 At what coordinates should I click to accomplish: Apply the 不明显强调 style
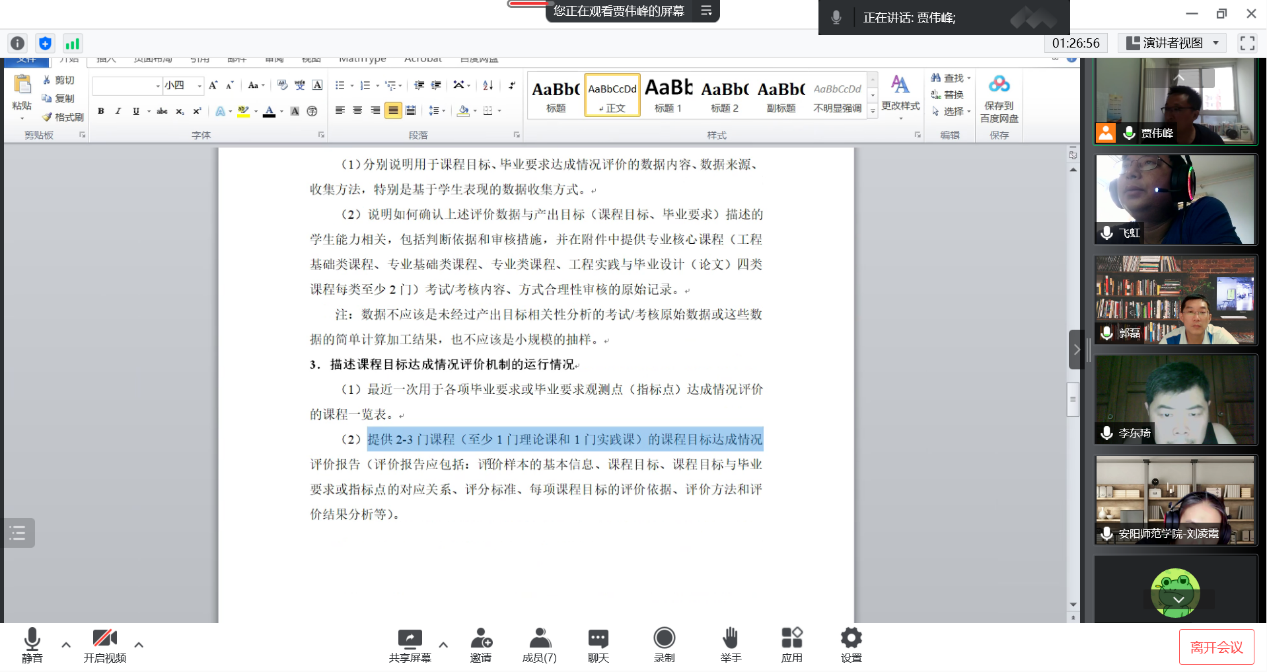[x=837, y=95]
